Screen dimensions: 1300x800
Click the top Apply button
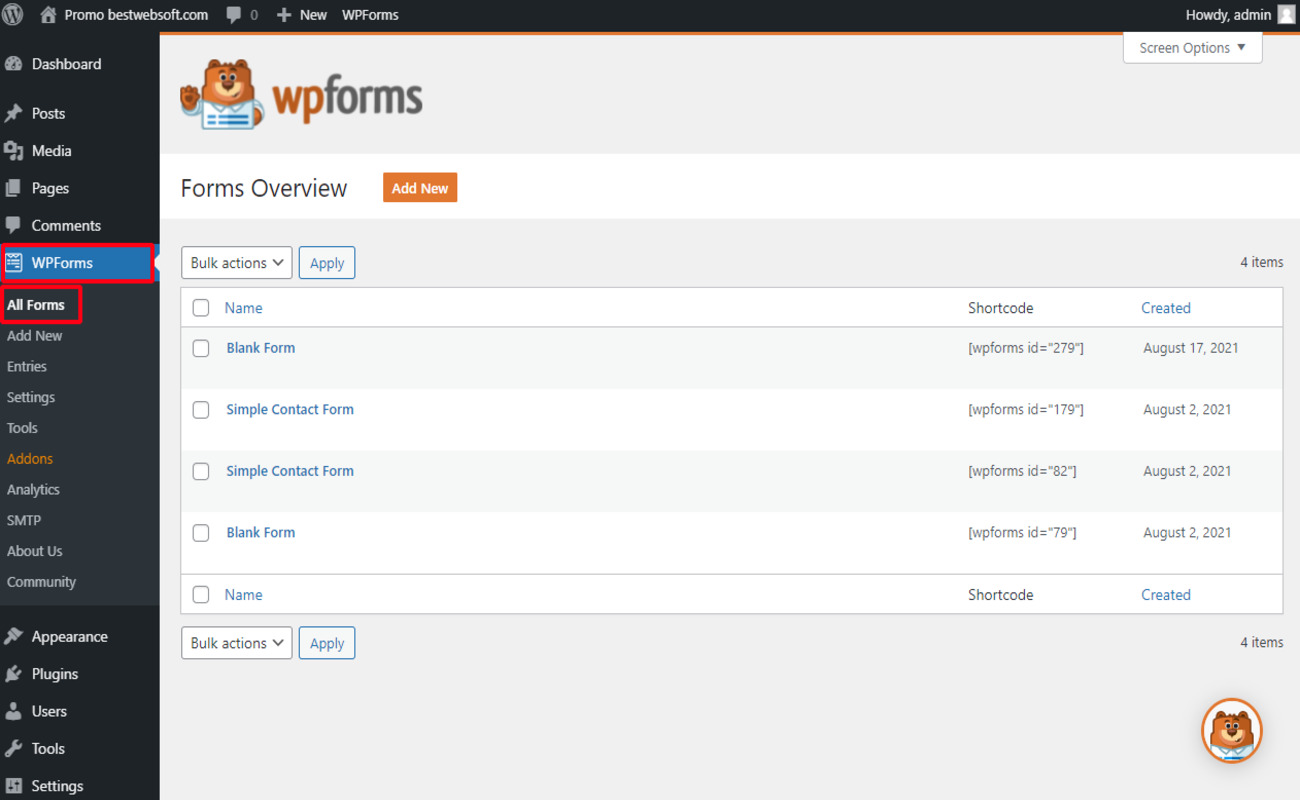click(x=327, y=263)
